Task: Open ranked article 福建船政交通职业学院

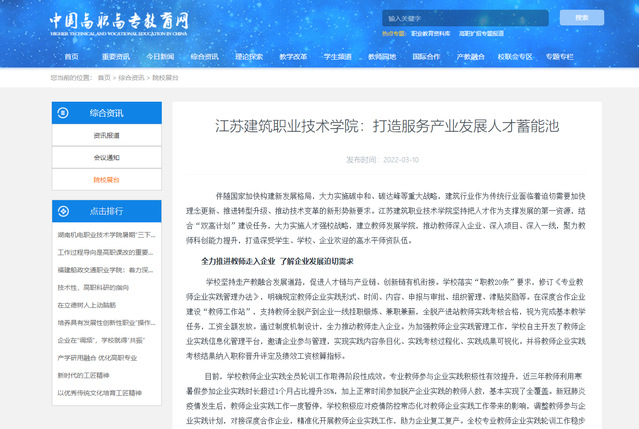Action: coord(106,270)
